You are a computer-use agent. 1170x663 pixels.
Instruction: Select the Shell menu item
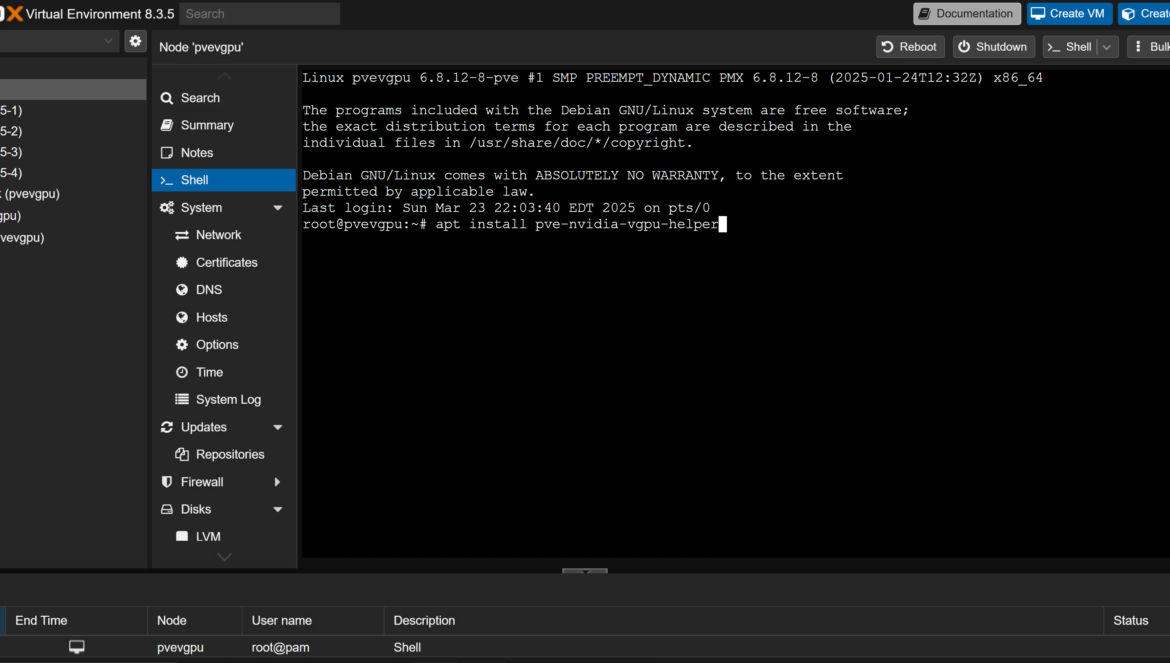coord(224,180)
